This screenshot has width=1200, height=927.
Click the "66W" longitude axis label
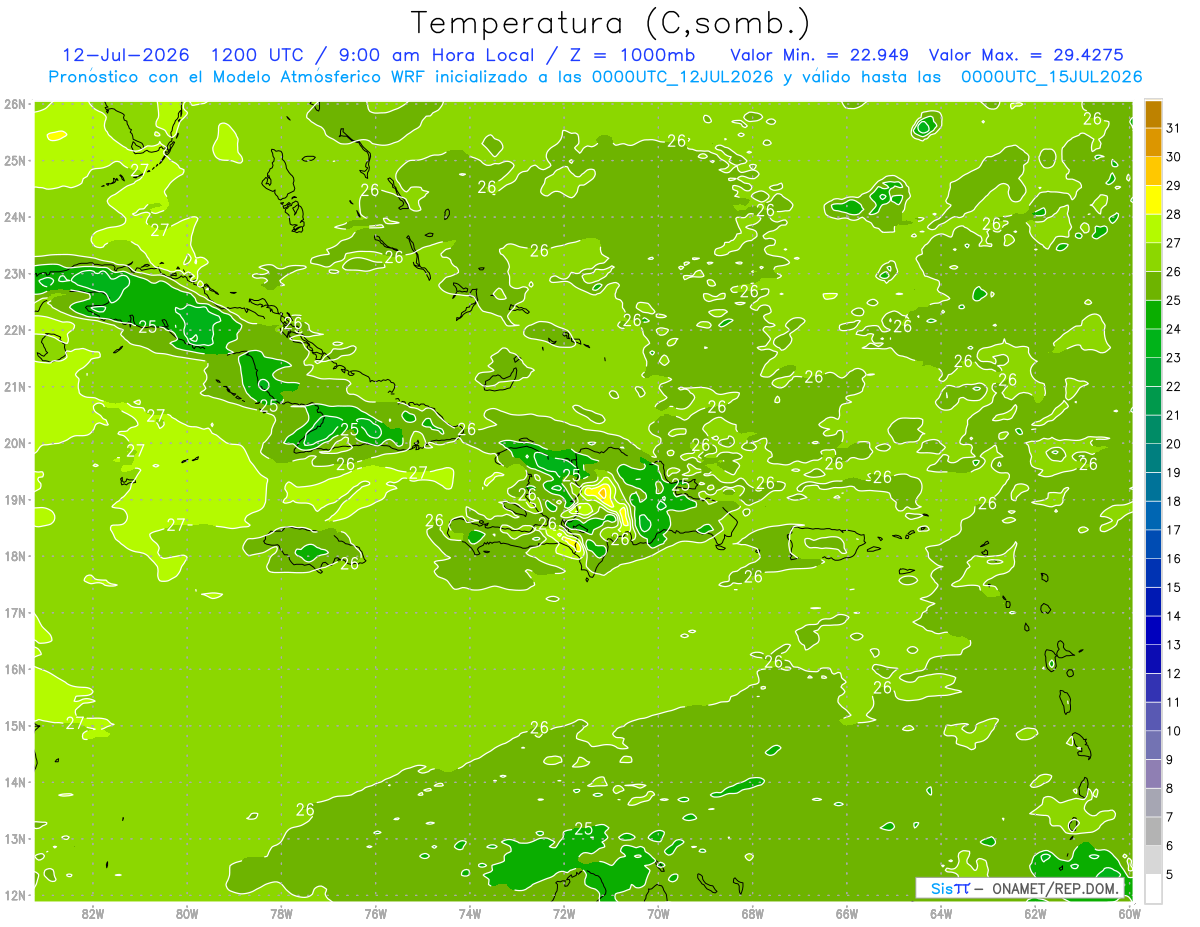846,914
